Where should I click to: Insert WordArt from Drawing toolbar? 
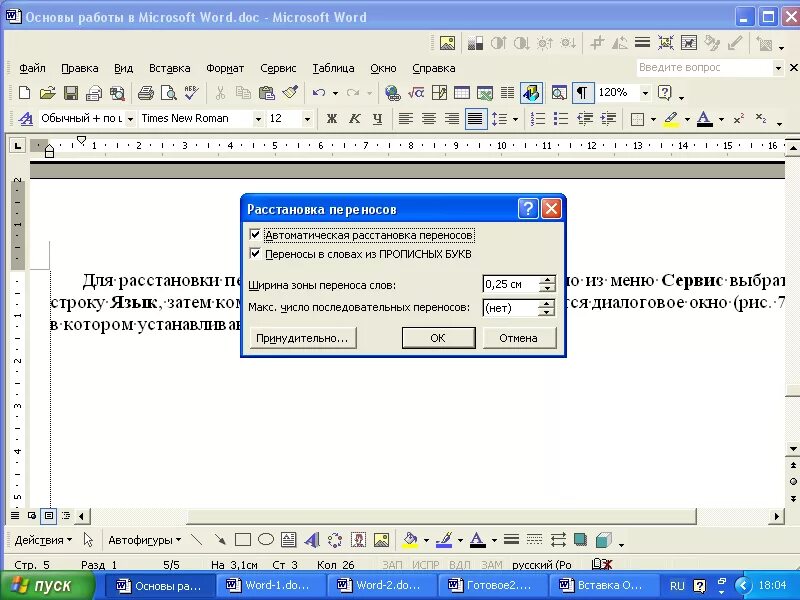point(312,539)
